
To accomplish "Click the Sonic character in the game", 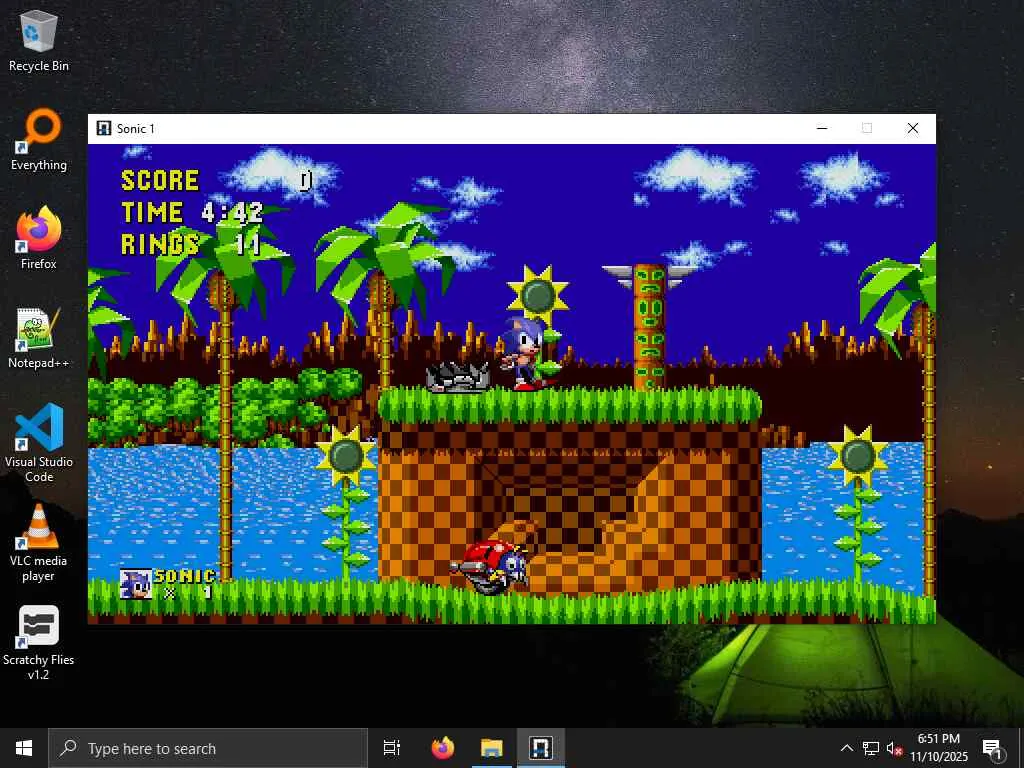I will (x=523, y=353).
